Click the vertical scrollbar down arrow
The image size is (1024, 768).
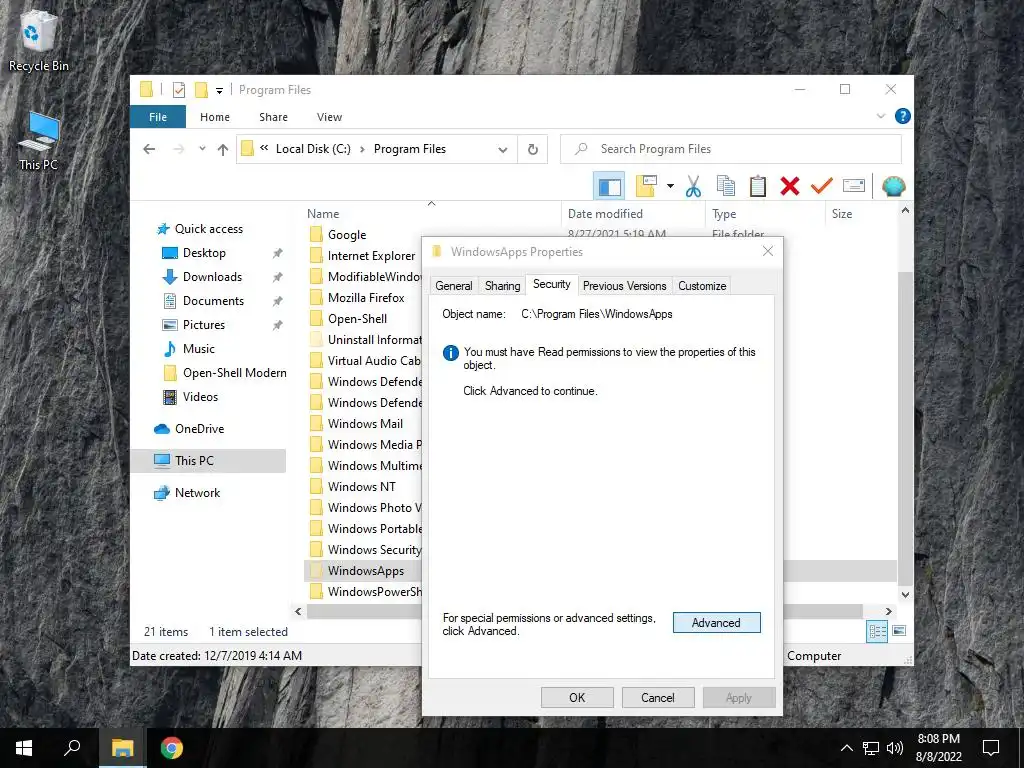coord(905,594)
